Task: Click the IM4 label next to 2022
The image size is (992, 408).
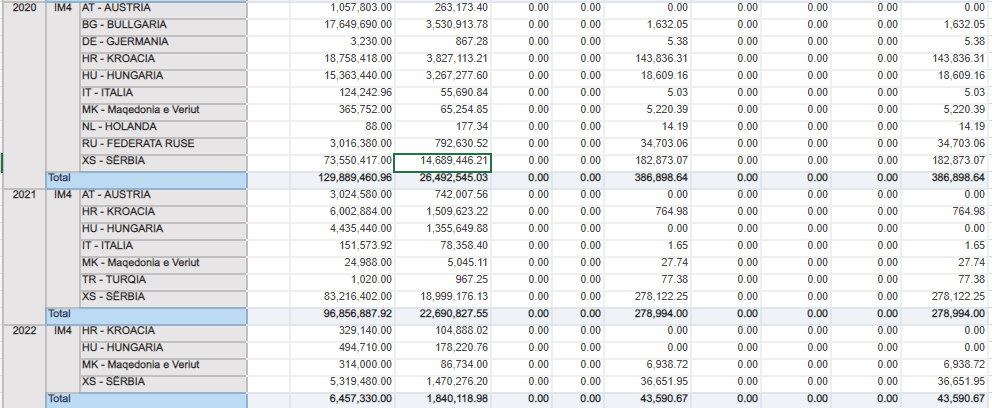Action: click(x=62, y=331)
